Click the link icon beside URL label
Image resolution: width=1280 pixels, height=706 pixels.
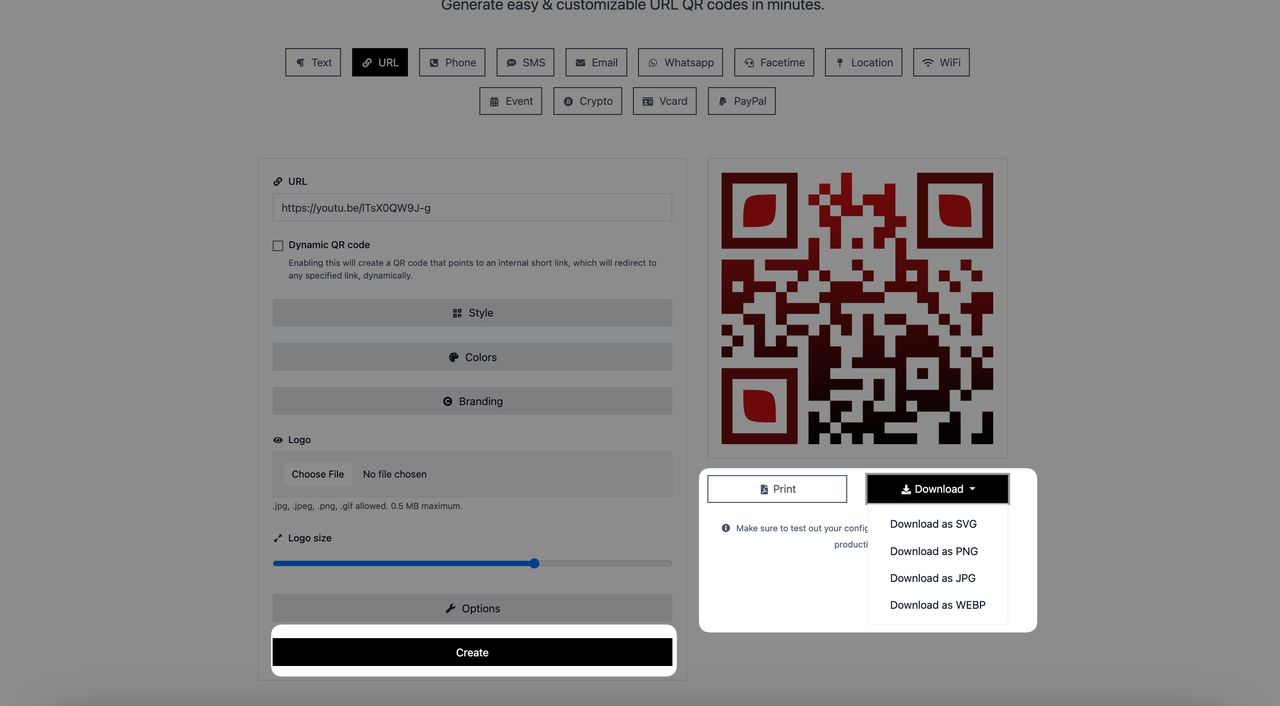[x=278, y=182]
